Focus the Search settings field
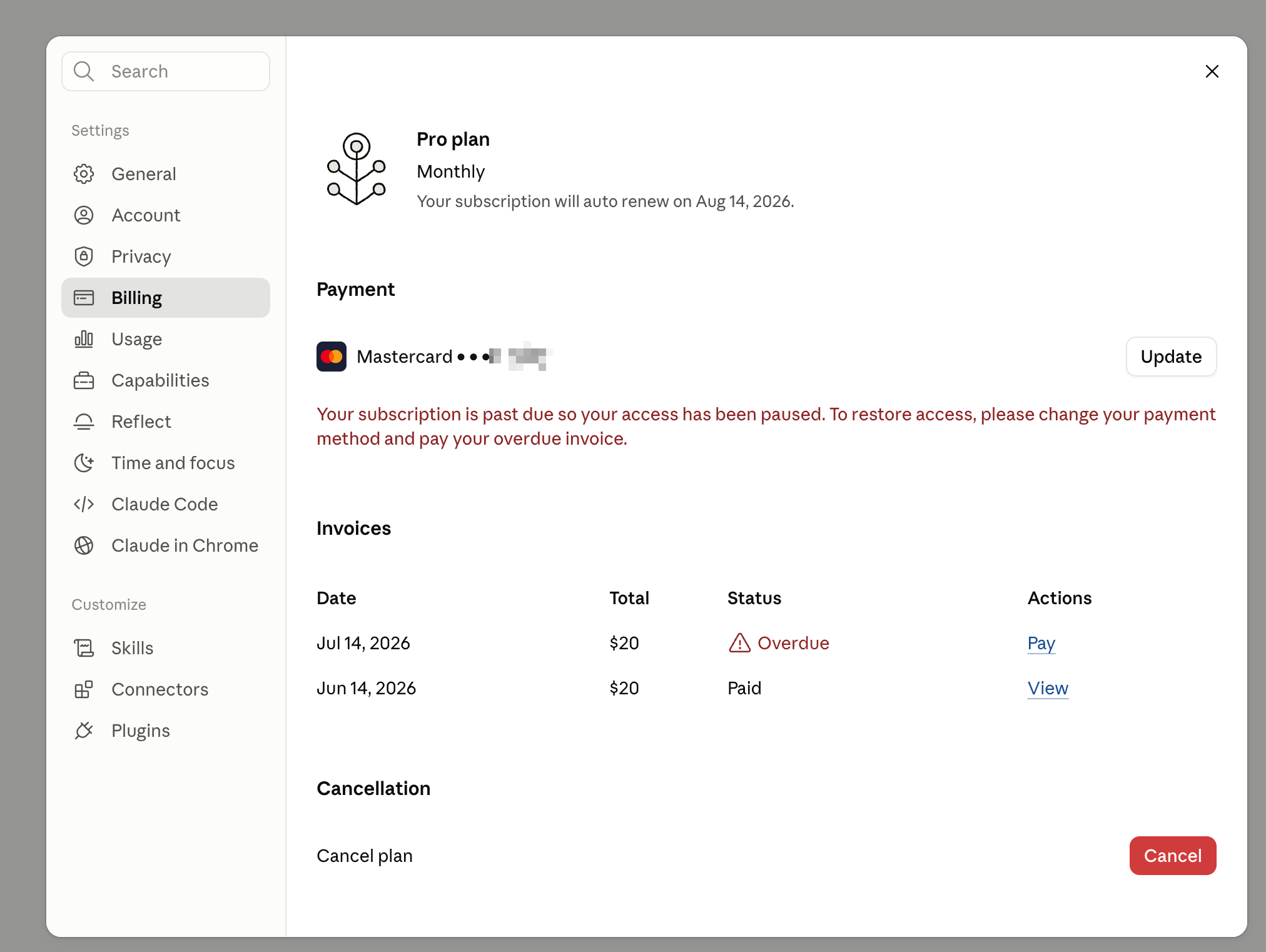Image resolution: width=1266 pixels, height=952 pixels. (x=166, y=71)
